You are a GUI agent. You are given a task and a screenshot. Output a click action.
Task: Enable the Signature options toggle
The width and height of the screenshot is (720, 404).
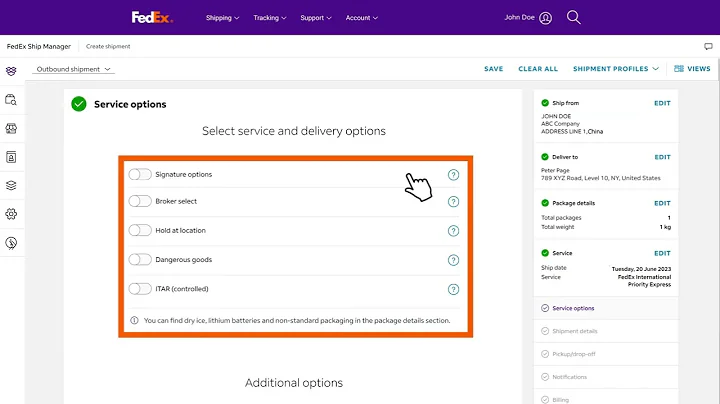[x=140, y=174]
